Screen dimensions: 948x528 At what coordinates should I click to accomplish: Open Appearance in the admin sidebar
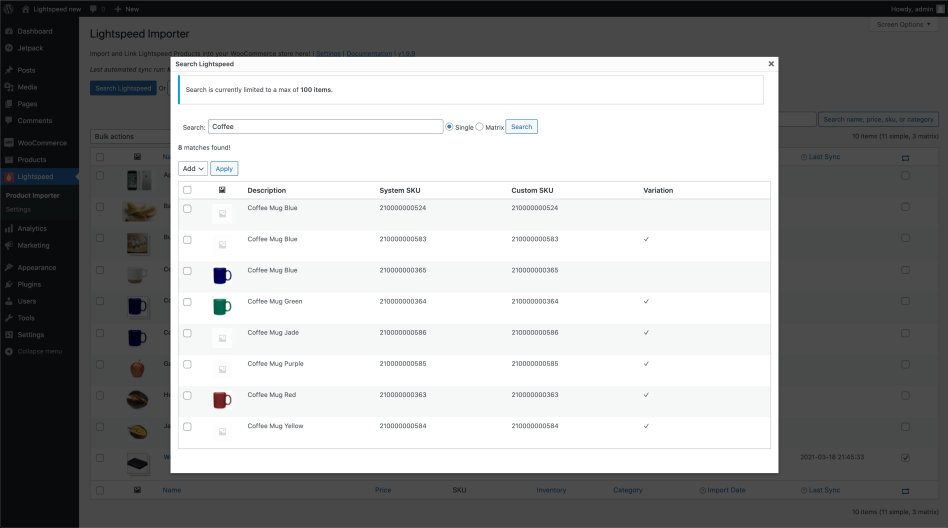click(x=36, y=267)
